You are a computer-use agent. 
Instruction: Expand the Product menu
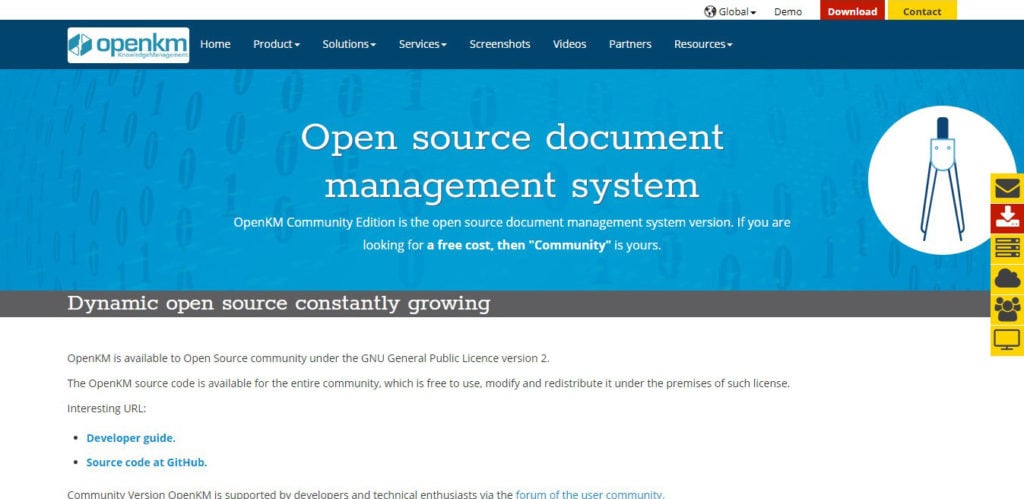[x=276, y=44]
